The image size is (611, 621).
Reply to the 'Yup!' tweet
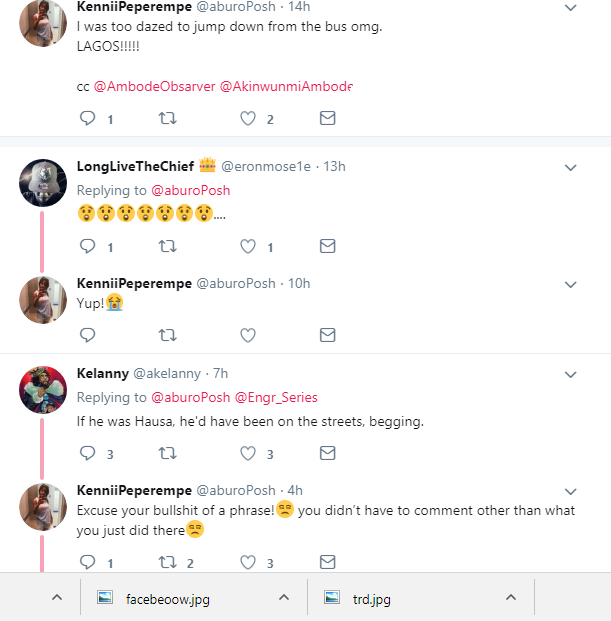tap(87, 335)
